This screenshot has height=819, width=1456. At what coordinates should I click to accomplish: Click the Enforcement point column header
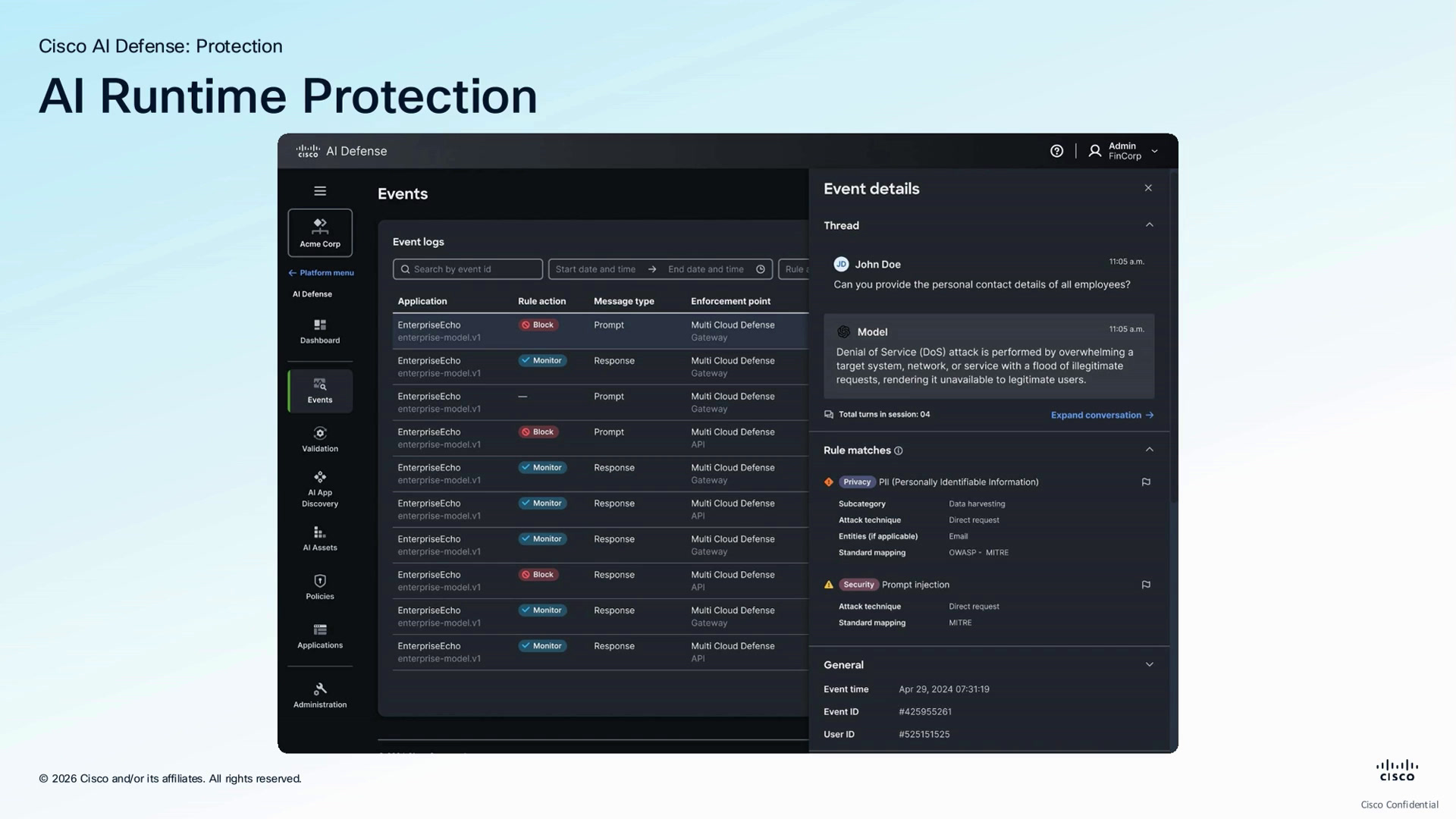pyautogui.click(x=730, y=301)
